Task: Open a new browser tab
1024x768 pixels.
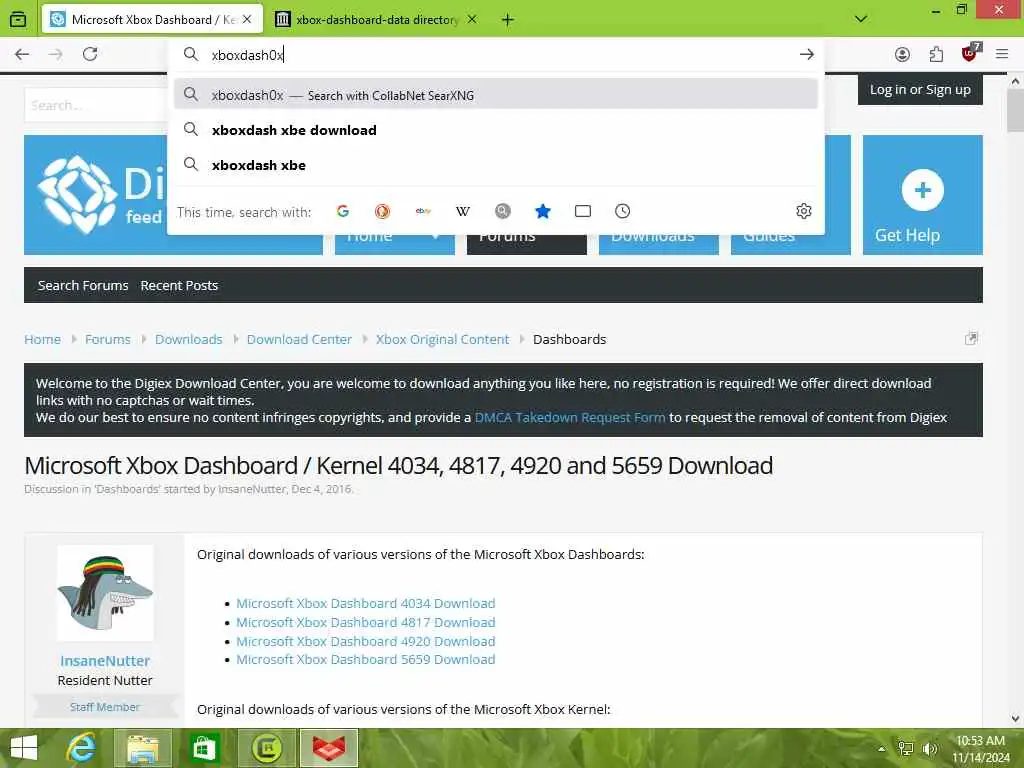Action: [x=507, y=20]
